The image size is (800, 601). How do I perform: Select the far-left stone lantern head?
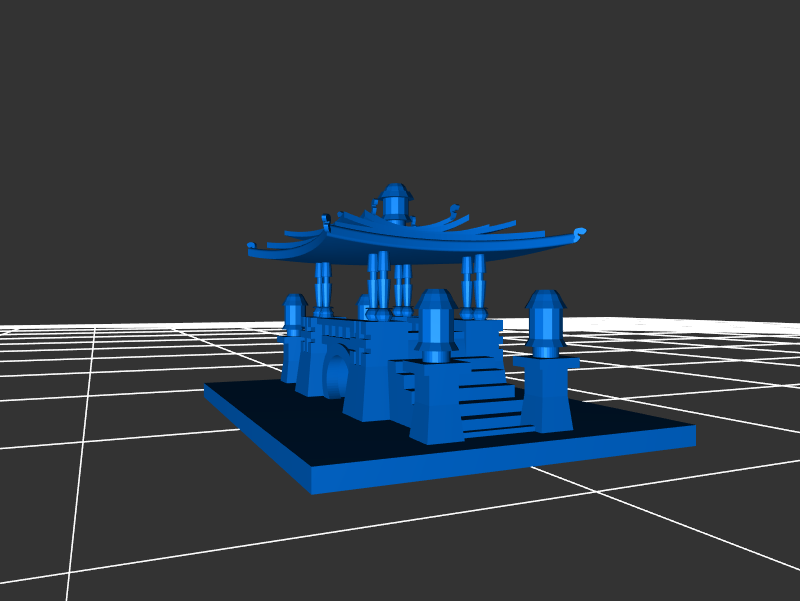click(294, 314)
